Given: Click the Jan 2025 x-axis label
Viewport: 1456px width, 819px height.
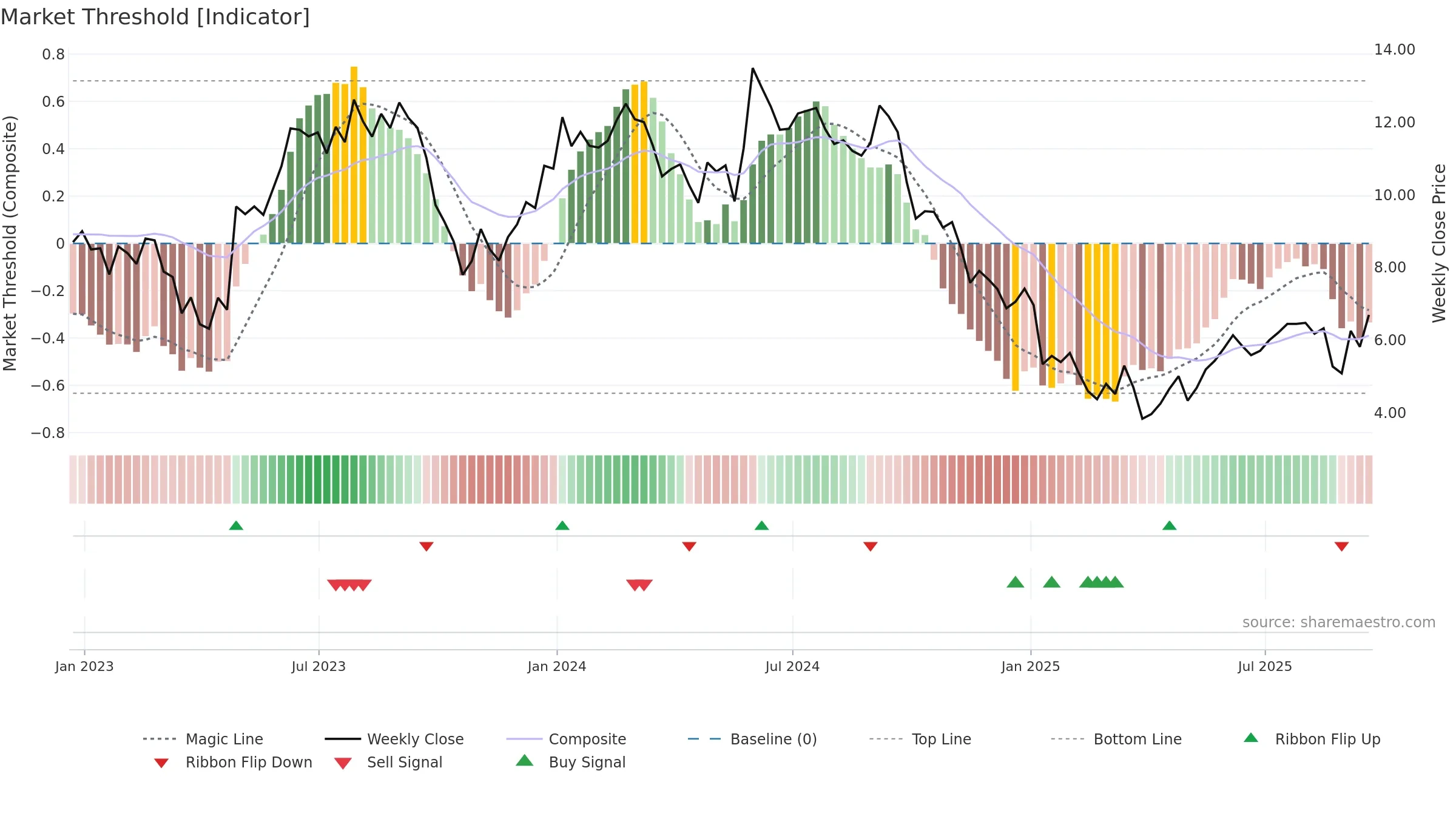Looking at the screenshot, I should pyautogui.click(x=1031, y=666).
